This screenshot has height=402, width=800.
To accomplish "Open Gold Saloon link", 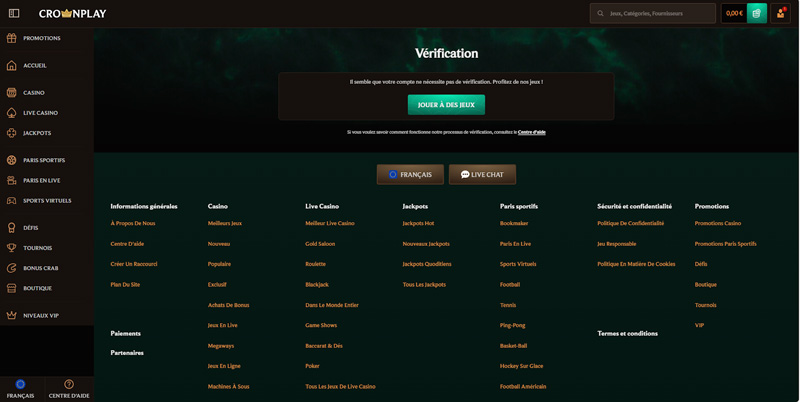I will pos(320,244).
